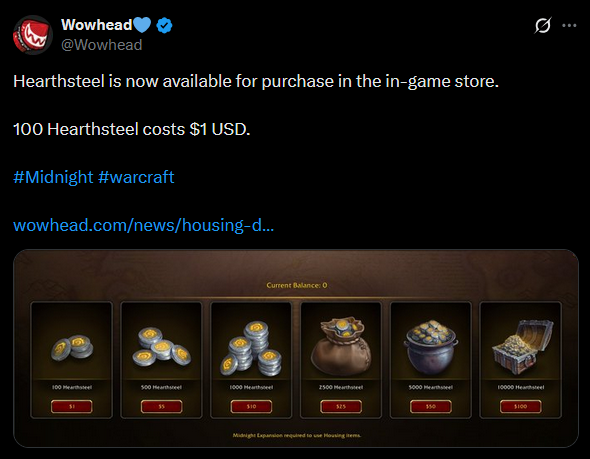Follow the wowhead.com news link
Viewport: 590px width, 459px height.
point(143,225)
